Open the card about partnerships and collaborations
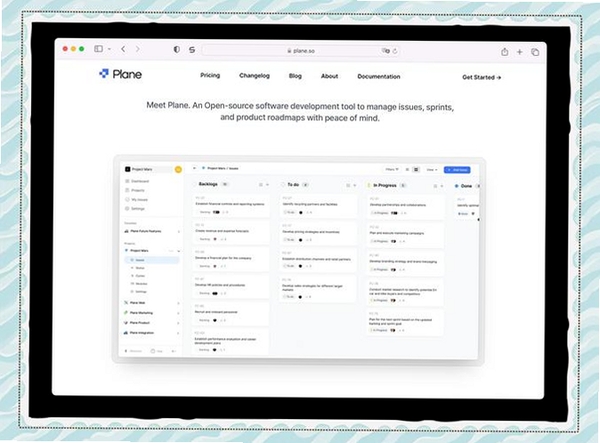This screenshot has width=600, height=443. click(x=405, y=207)
